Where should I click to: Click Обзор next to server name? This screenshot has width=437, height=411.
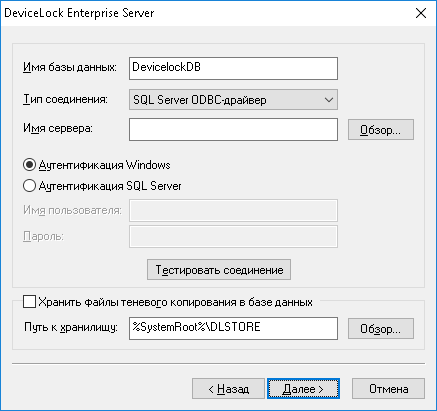pos(381,130)
